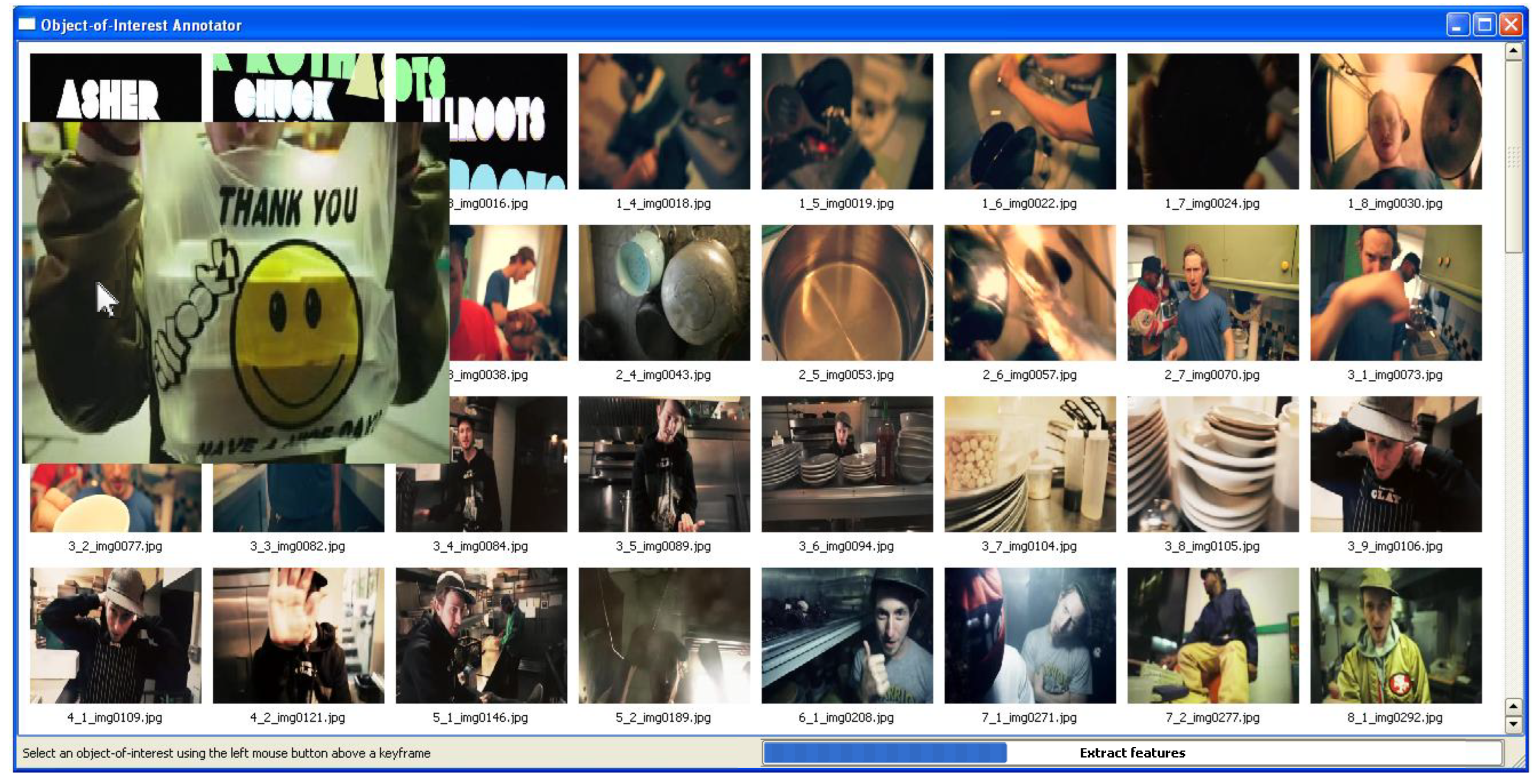
Task: Click the lowest scrollbar down arrow
Action: pyautogui.click(x=1512, y=724)
